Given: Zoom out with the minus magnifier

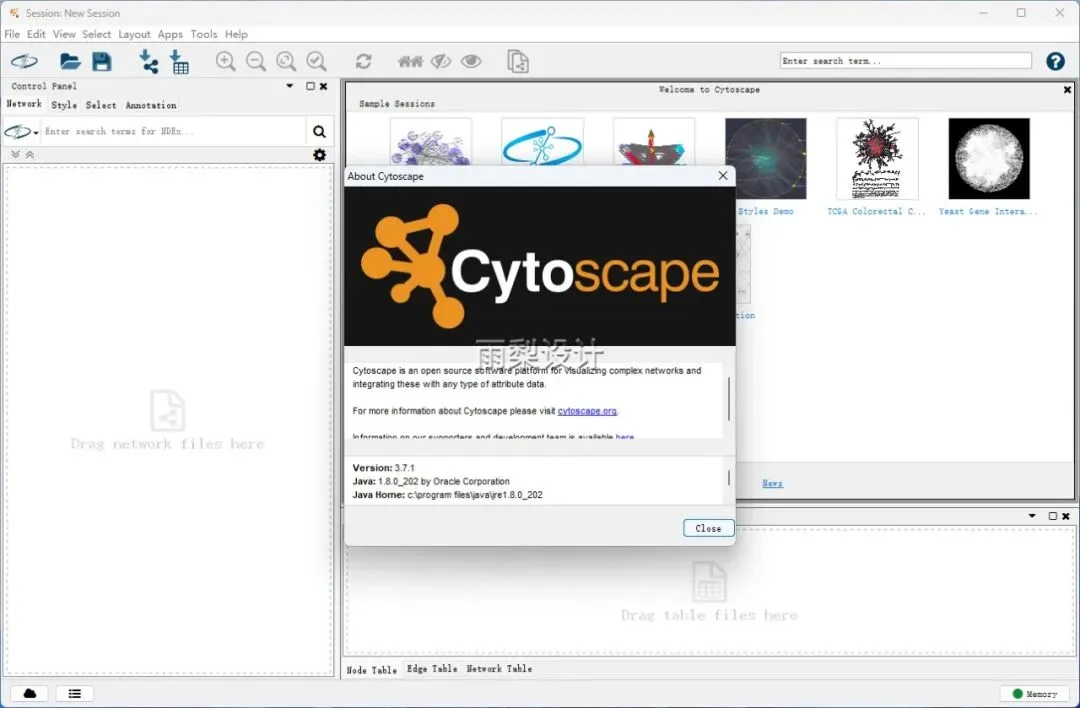Looking at the screenshot, I should pos(256,61).
